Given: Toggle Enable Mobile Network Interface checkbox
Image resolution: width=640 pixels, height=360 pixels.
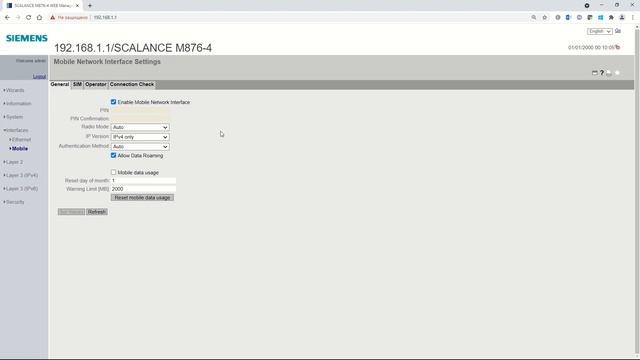Looking at the screenshot, I should click(113, 102).
